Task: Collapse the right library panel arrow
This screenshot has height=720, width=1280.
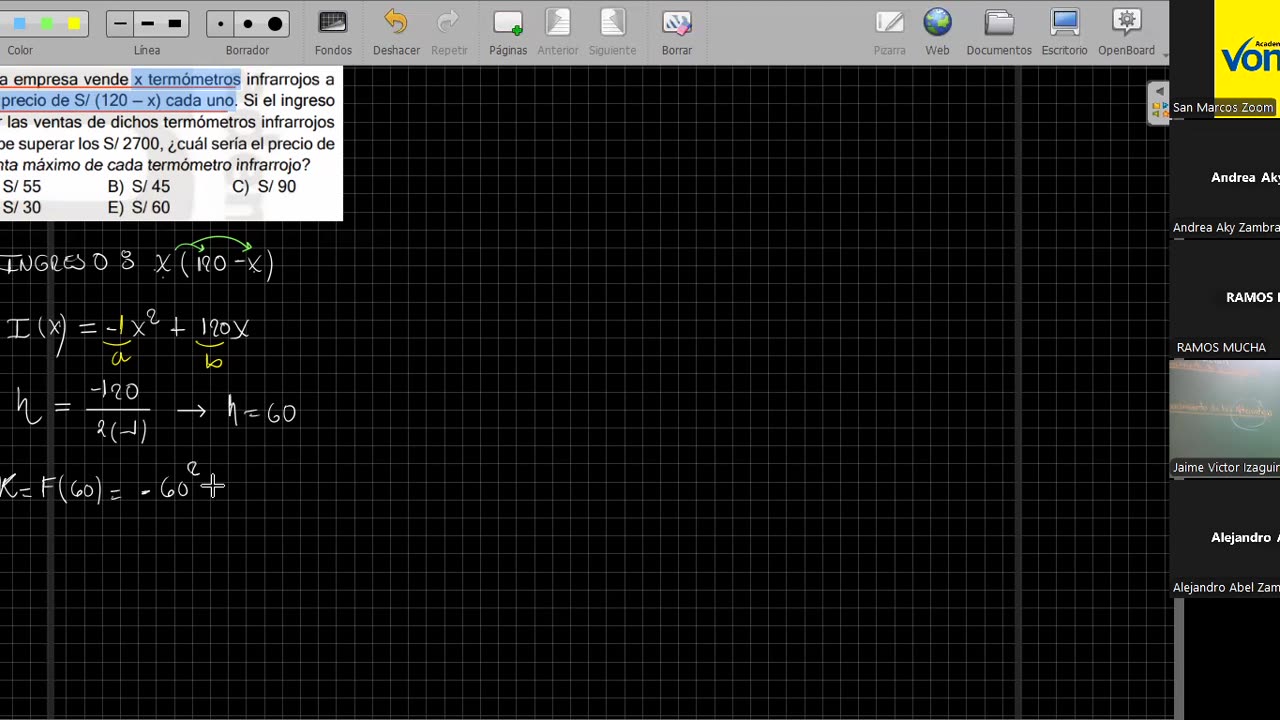Action: [x=1159, y=91]
